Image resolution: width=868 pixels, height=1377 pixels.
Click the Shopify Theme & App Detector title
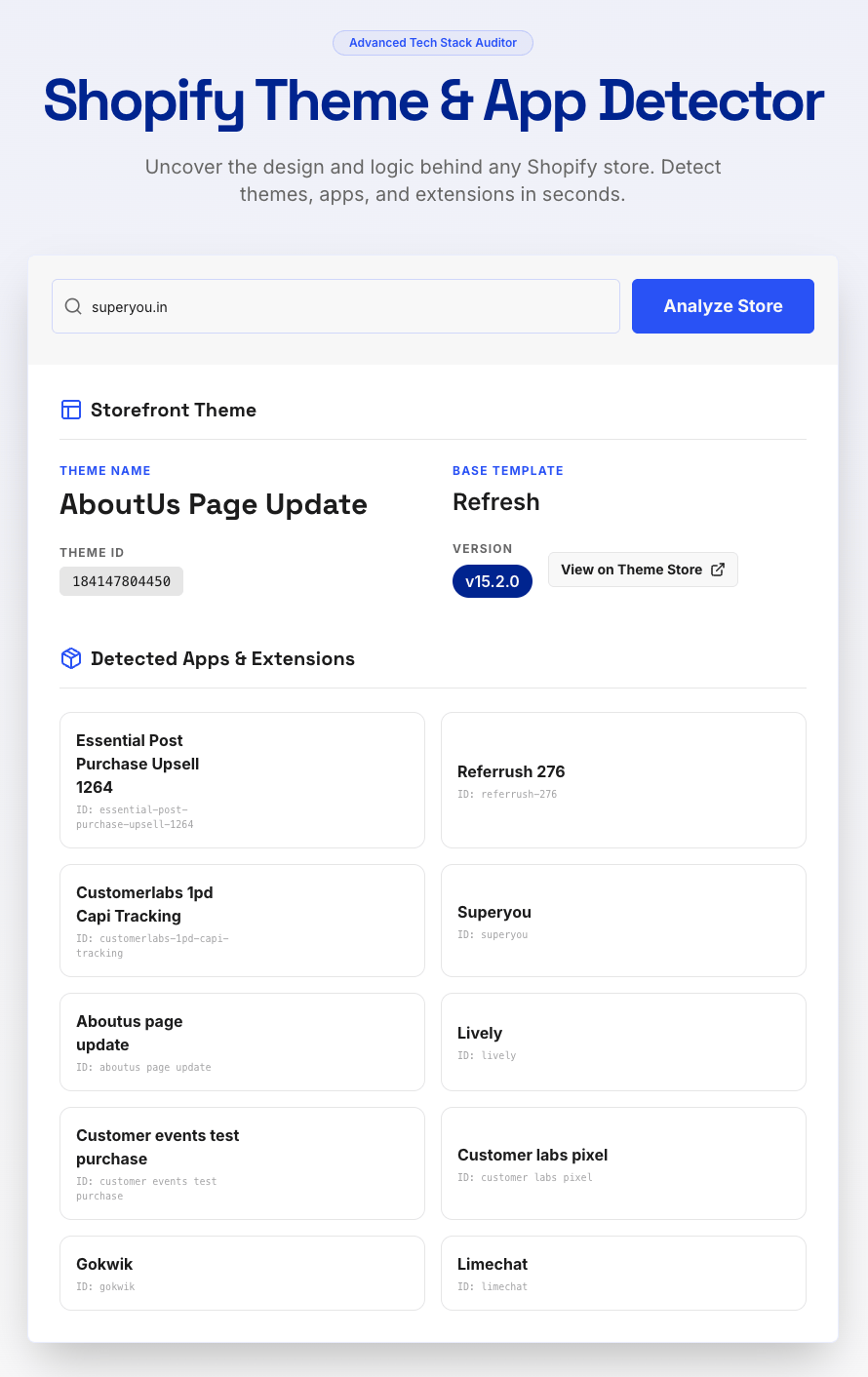pyautogui.click(x=434, y=101)
